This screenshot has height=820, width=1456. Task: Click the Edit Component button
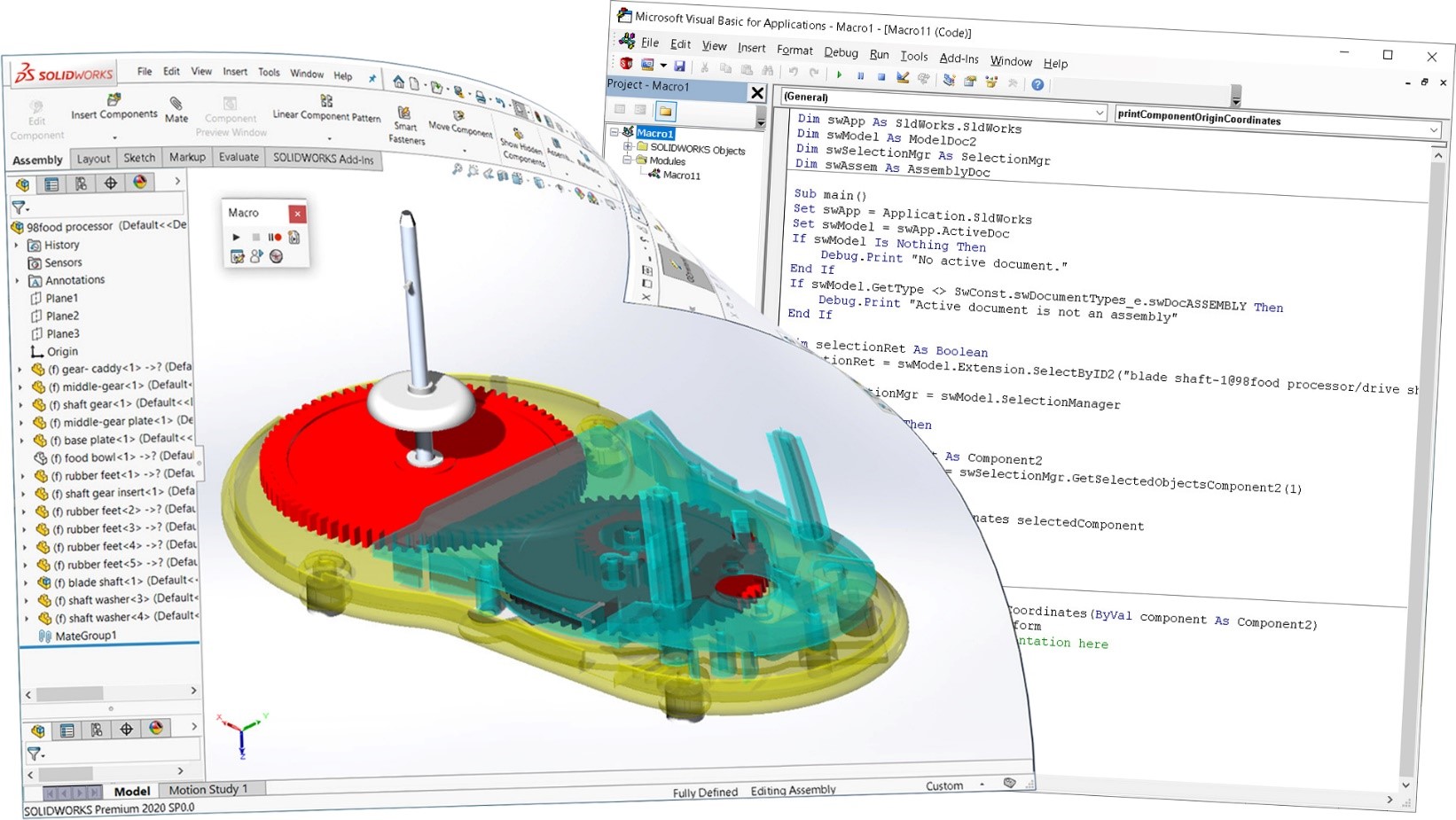(x=36, y=117)
